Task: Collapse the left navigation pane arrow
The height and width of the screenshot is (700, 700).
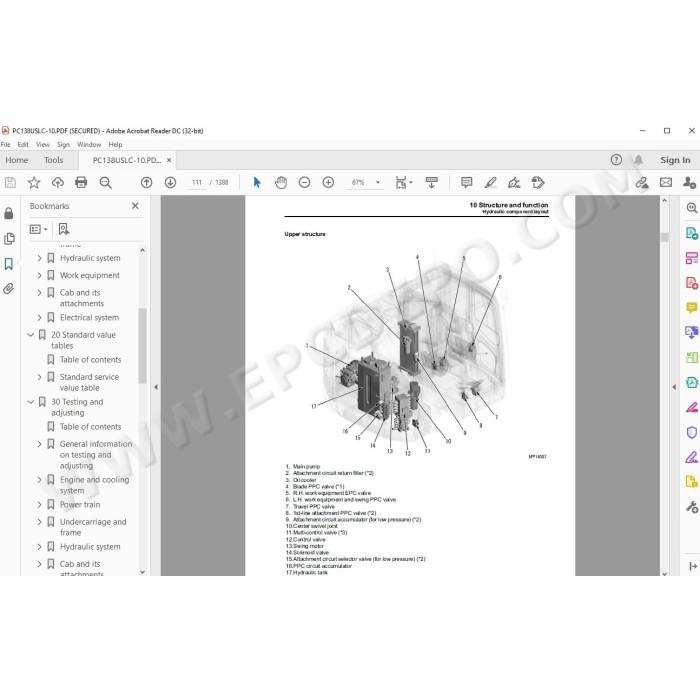Action: (x=156, y=387)
